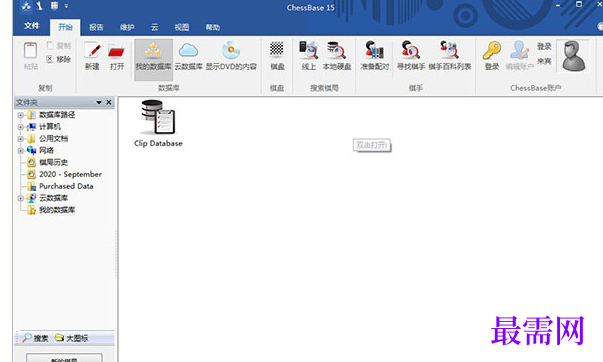The width and height of the screenshot is (603, 362).
Task: Click the Remove (移除) ribbon button
Action: (x=58, y=59)
